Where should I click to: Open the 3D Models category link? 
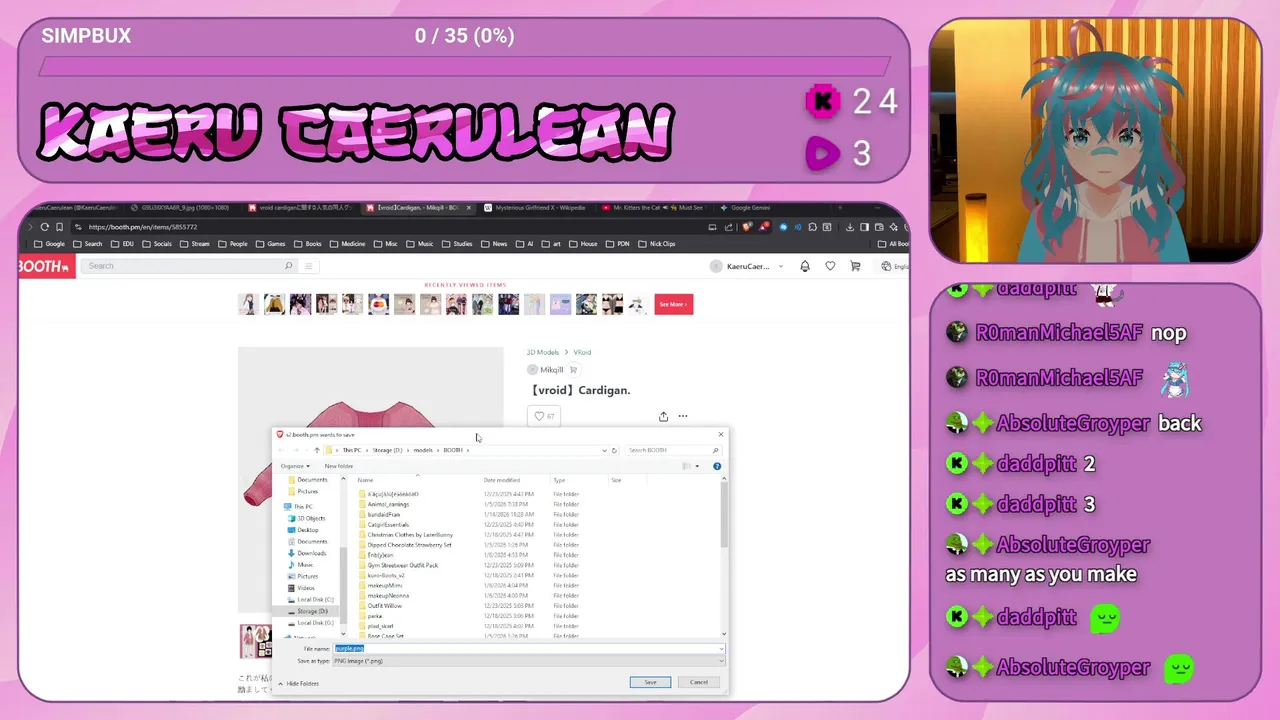[543, 352]
